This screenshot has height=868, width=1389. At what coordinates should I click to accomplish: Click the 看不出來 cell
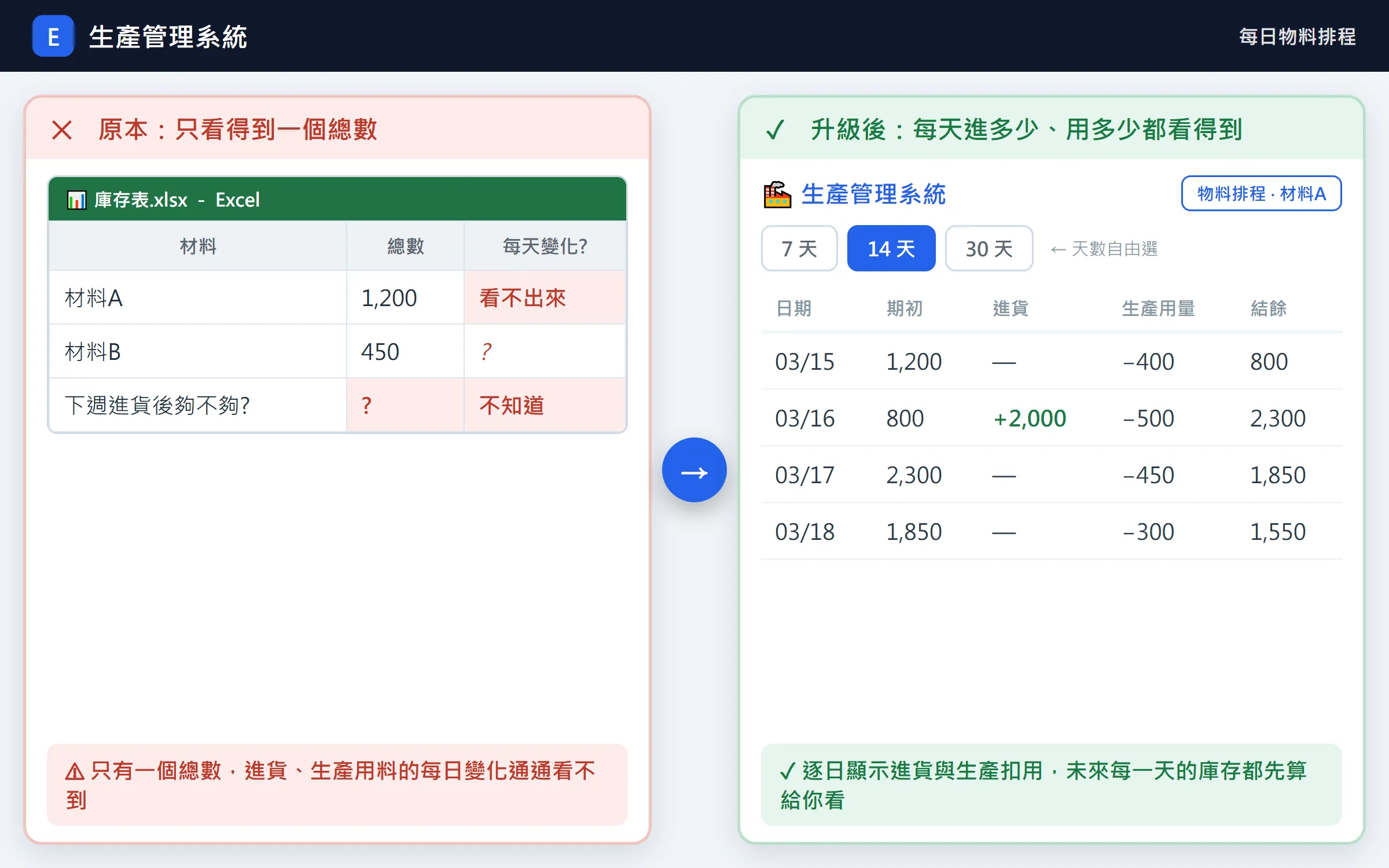click(545, 298)
